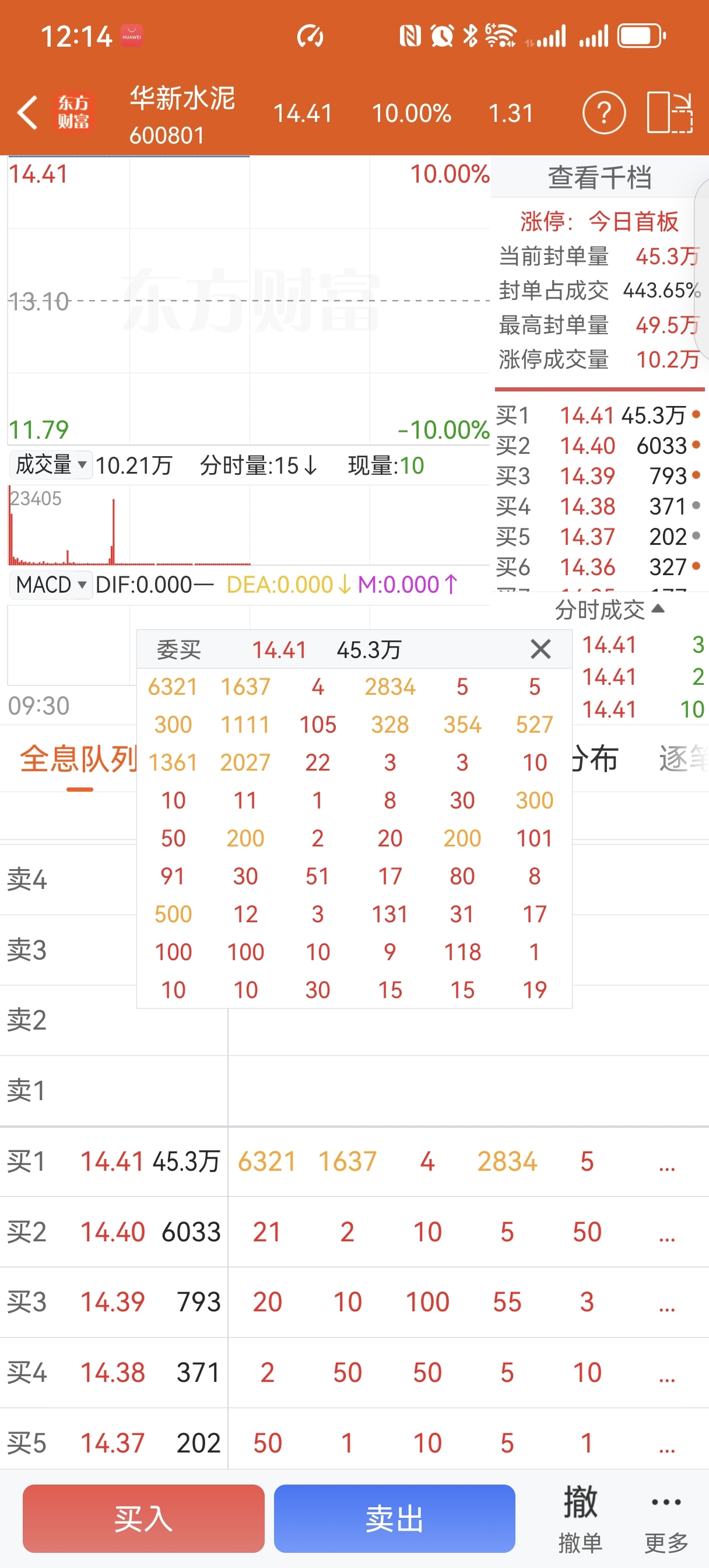This screenshot has height=1568, width=709.
Task: Tap the screen rotate layout icon
Action: pyautogui.click(x=669, y=112)
